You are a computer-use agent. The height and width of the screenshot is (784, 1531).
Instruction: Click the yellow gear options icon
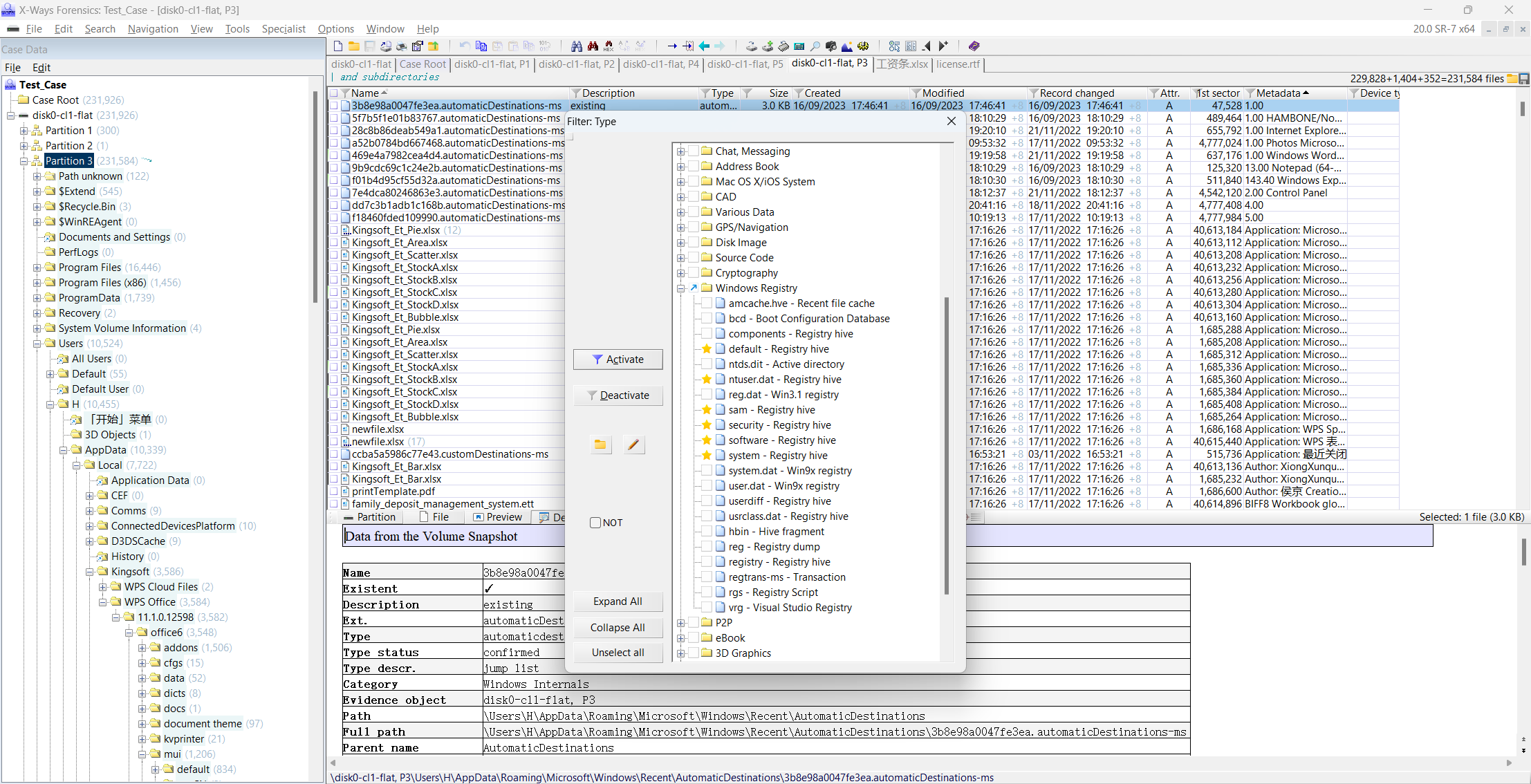(x=863, y=46)
